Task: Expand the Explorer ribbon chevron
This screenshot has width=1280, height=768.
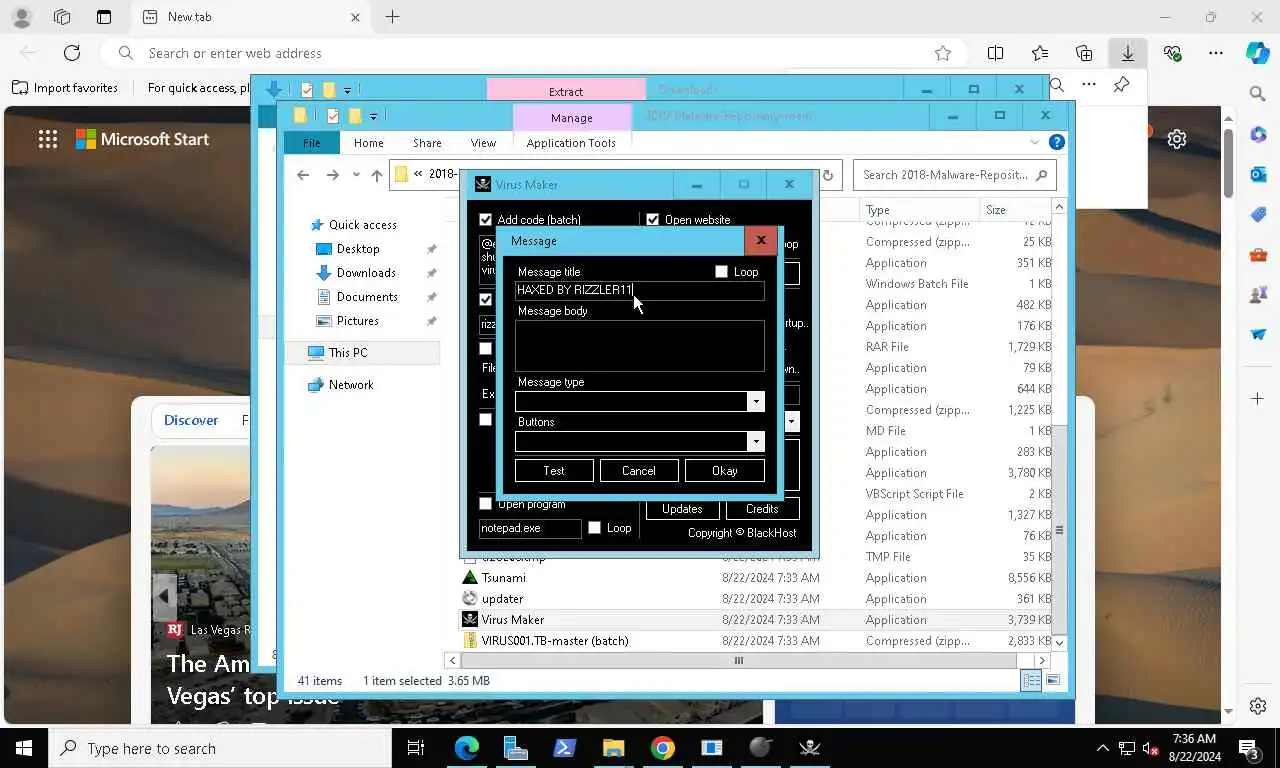Action: [x=1037, y=143]
